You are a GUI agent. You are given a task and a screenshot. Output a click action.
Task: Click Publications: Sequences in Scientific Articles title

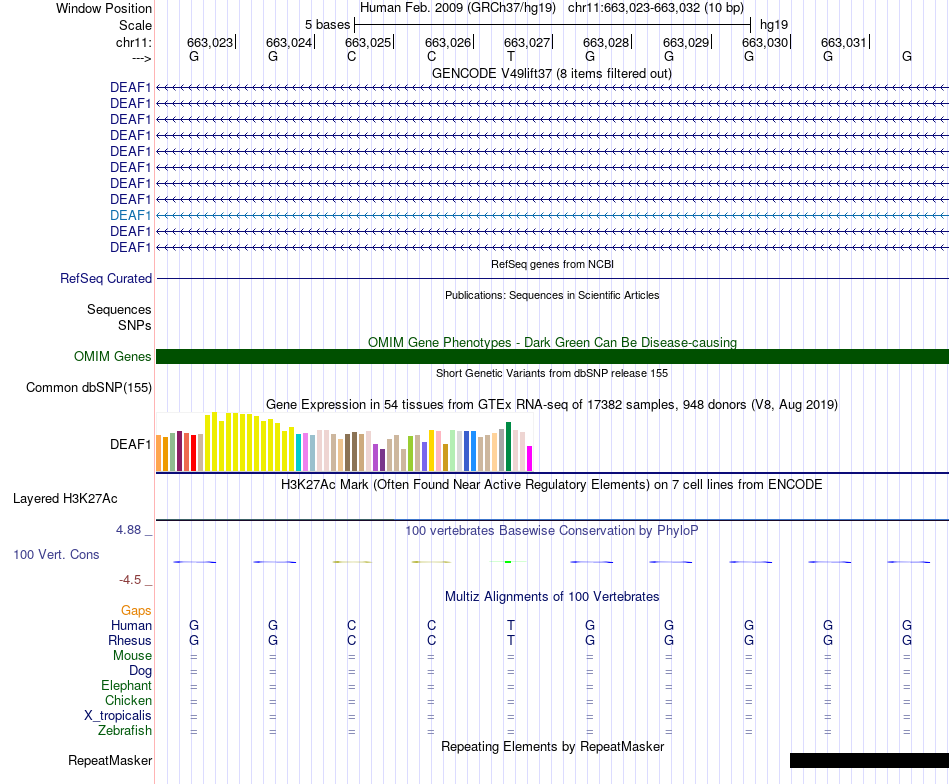coord(552,295)
